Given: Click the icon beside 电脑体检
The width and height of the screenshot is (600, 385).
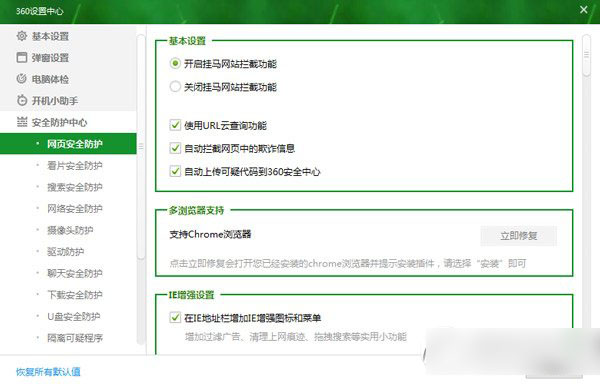Looking at the screenshot, I should 22,79.
